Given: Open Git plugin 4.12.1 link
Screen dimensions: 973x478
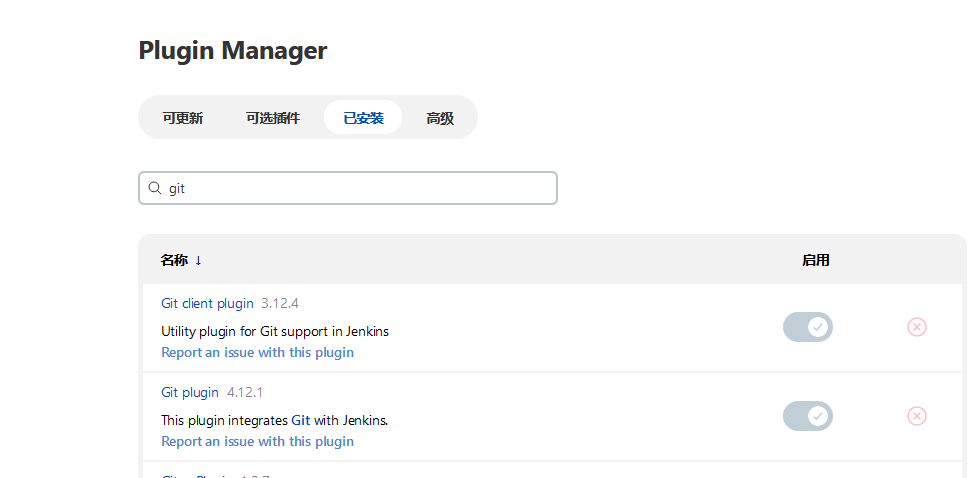Looking at the screenshot, I should (x=190, y=392).
